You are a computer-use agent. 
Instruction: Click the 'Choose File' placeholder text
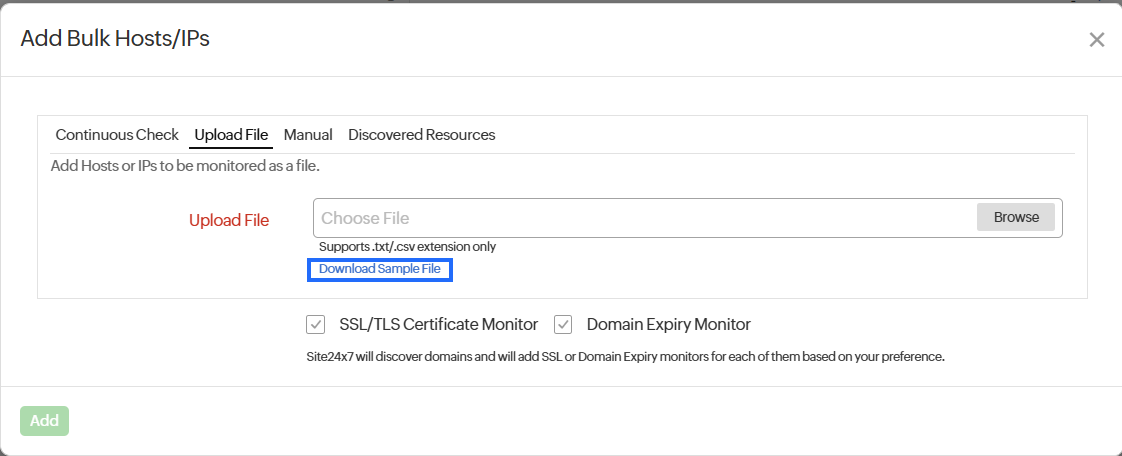click(365, 218)
